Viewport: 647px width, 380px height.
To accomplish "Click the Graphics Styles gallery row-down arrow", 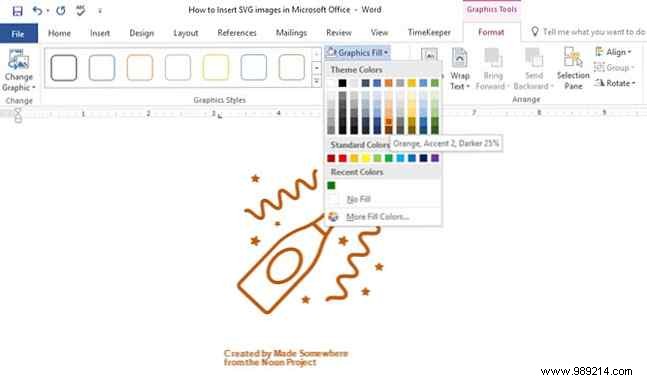I will click(316, 68).
